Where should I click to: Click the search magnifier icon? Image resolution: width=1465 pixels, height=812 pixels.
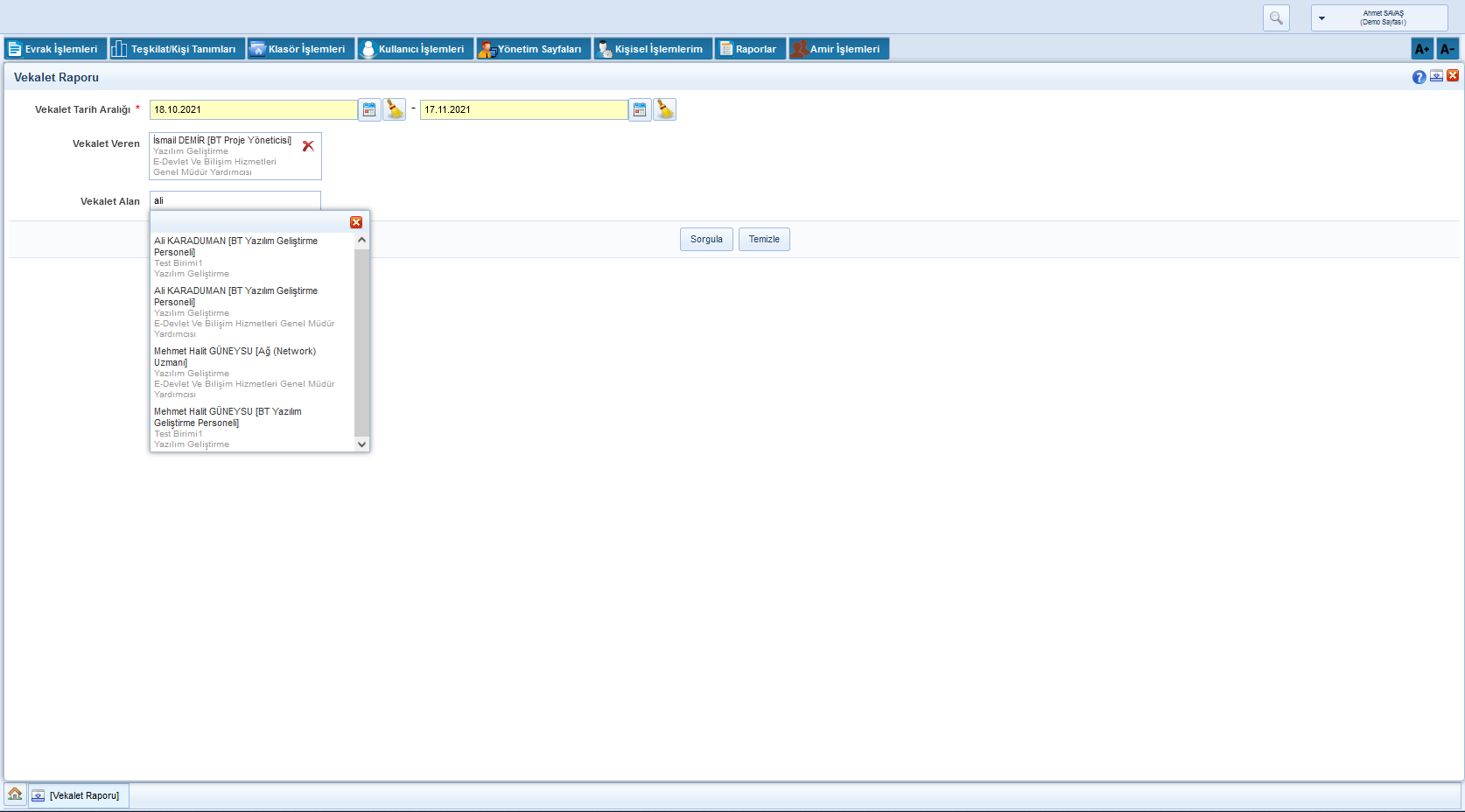[1276, 18]
